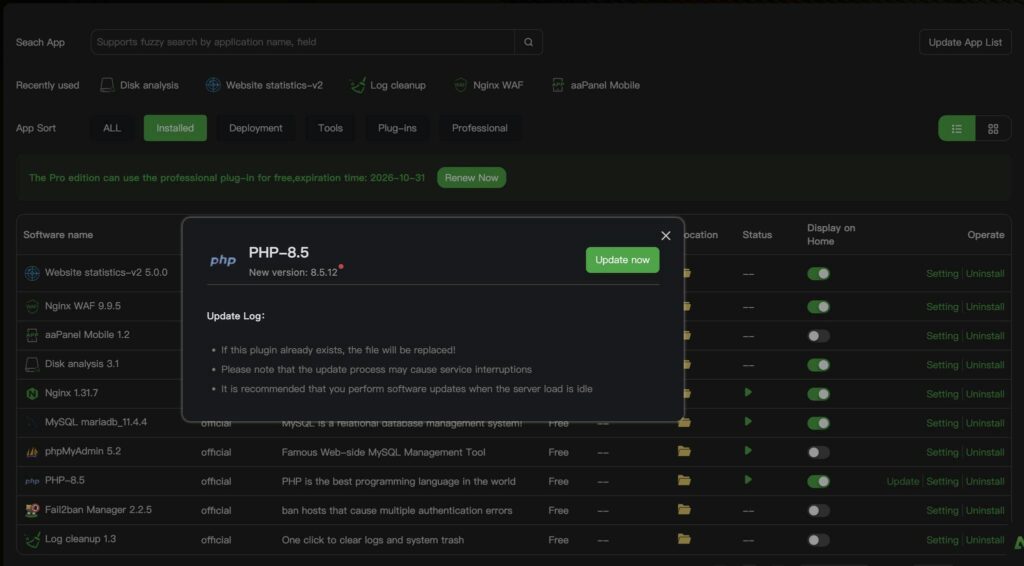The height and width of the screenshot is (566, 1024).
Task: Toggle home display for Nginx WAF
Action: click(x=818, y=307)
